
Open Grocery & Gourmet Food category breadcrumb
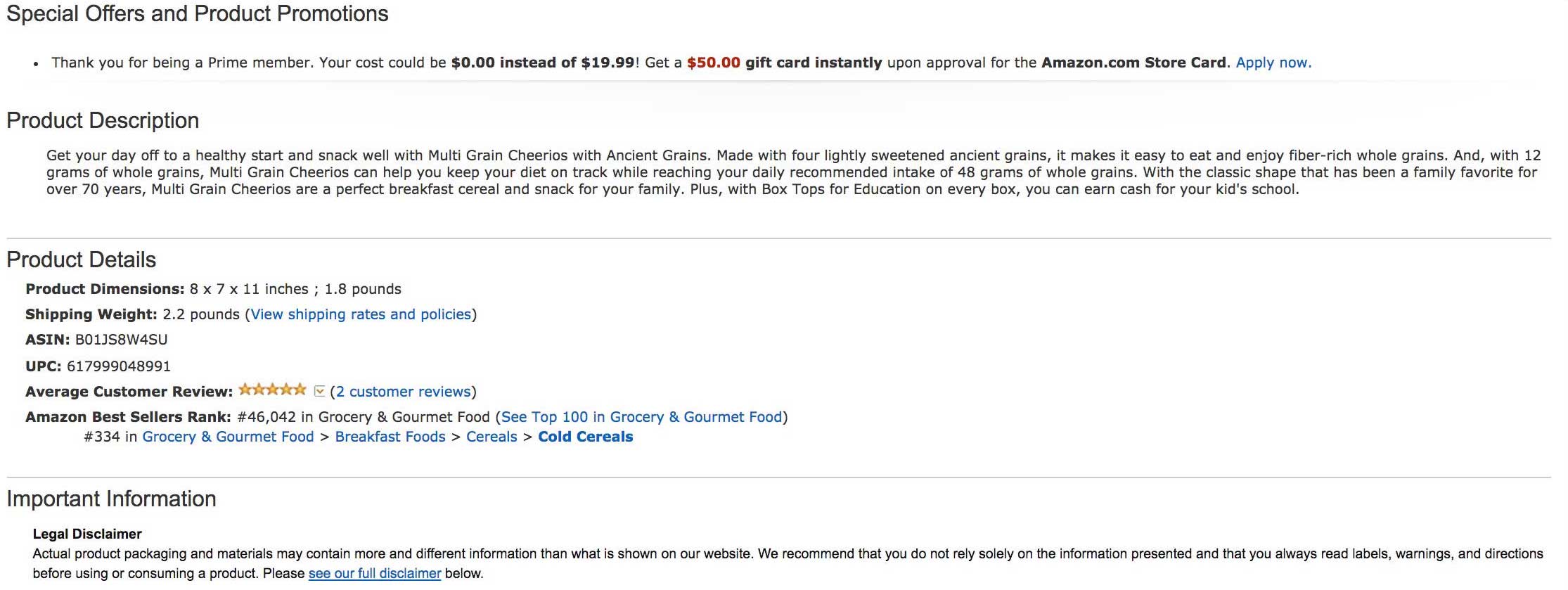228,437
